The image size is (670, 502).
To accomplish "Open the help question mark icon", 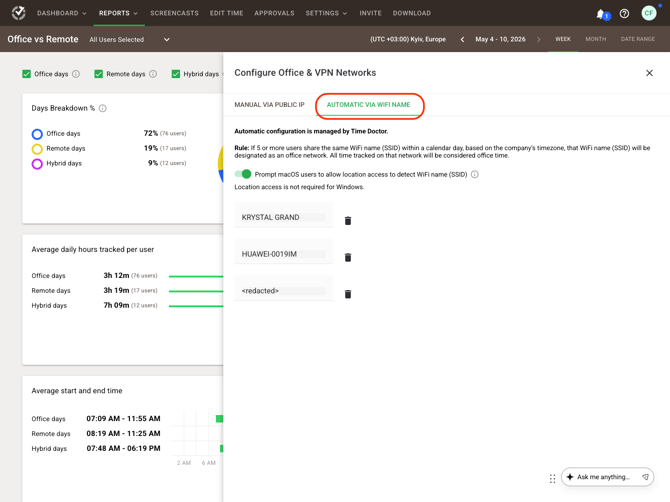I will [x=624, y=14].
